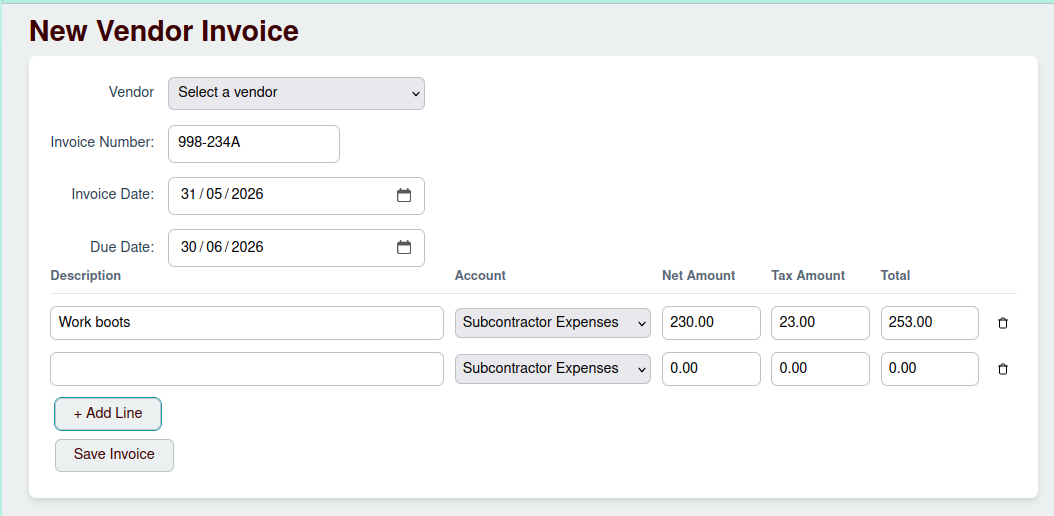The image size is (1054, 516).
Task: Open calendar picker for Due Date
Action: pyautogui.click(x=404, y=247)
